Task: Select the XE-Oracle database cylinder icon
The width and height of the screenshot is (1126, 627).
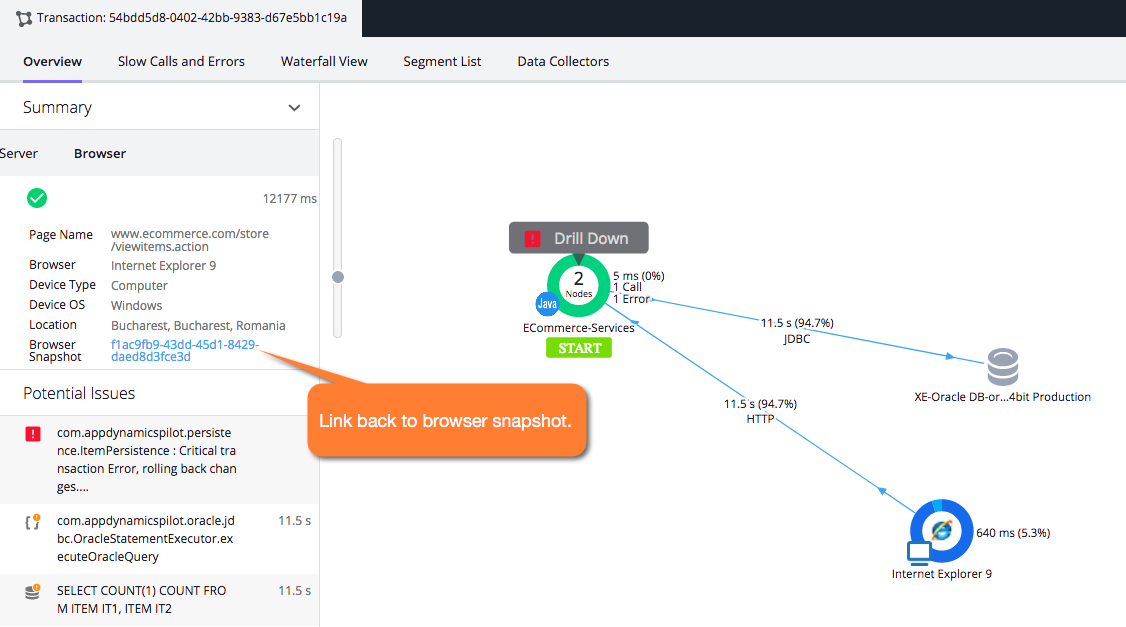Action: (1002, 367)
